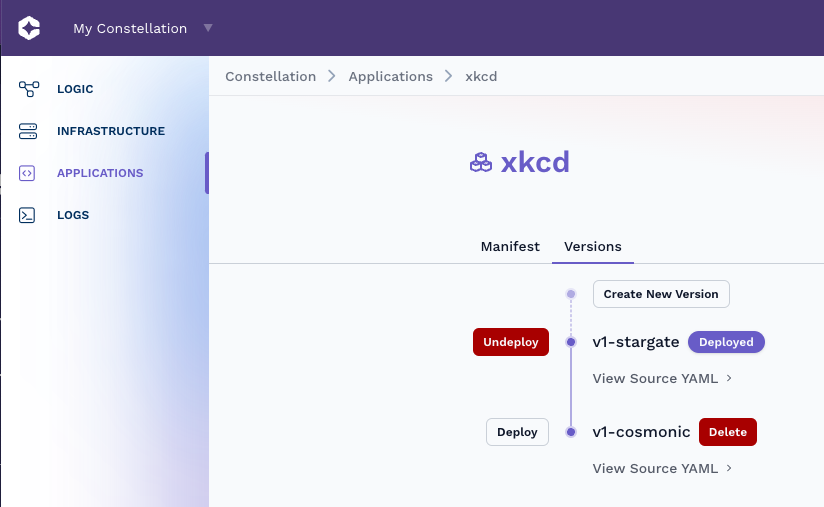
Task: Switch to the Manifest tab
Action: (x=510, y=246)
